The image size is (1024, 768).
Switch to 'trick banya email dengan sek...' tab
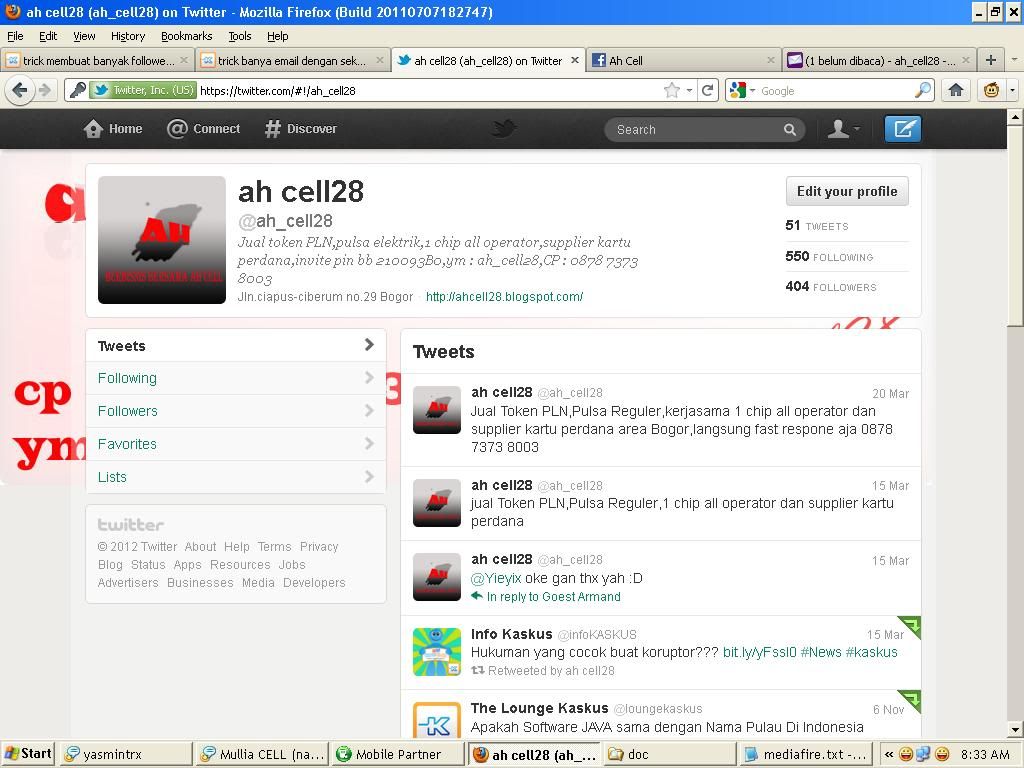click(x=292, y=61)
